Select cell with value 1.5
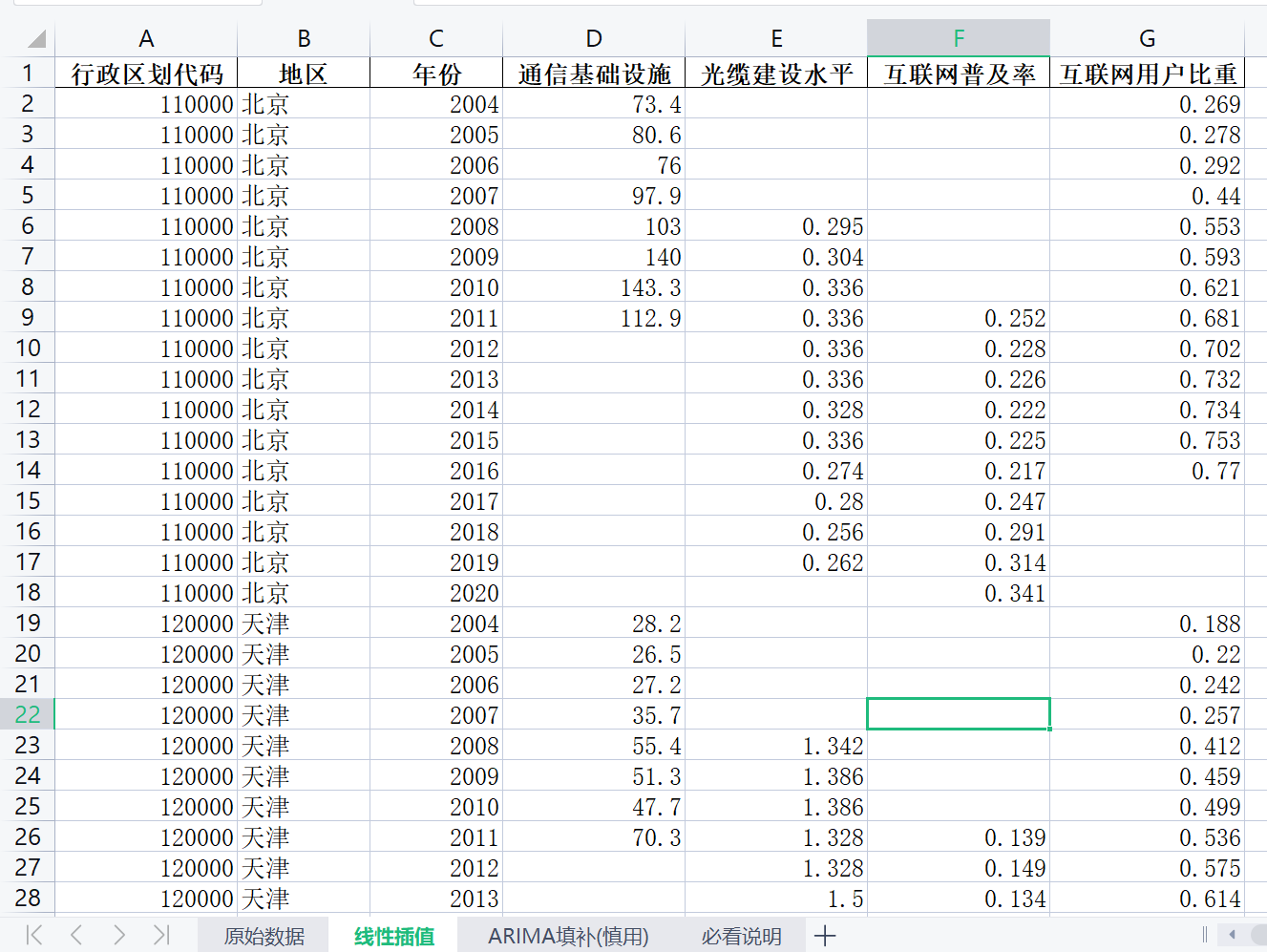 coord(776,898)
